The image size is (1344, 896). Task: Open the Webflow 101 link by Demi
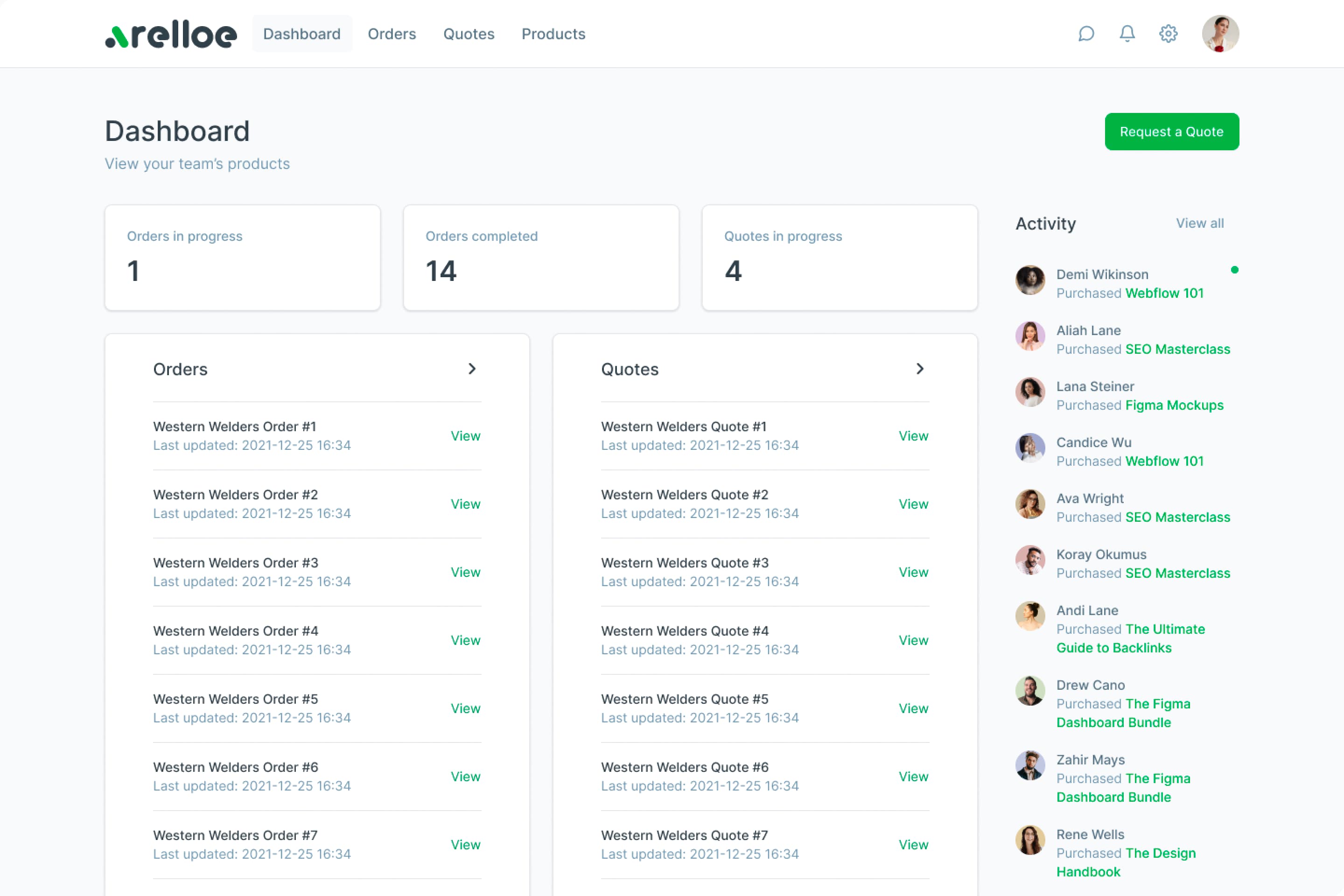point(1164,293)
